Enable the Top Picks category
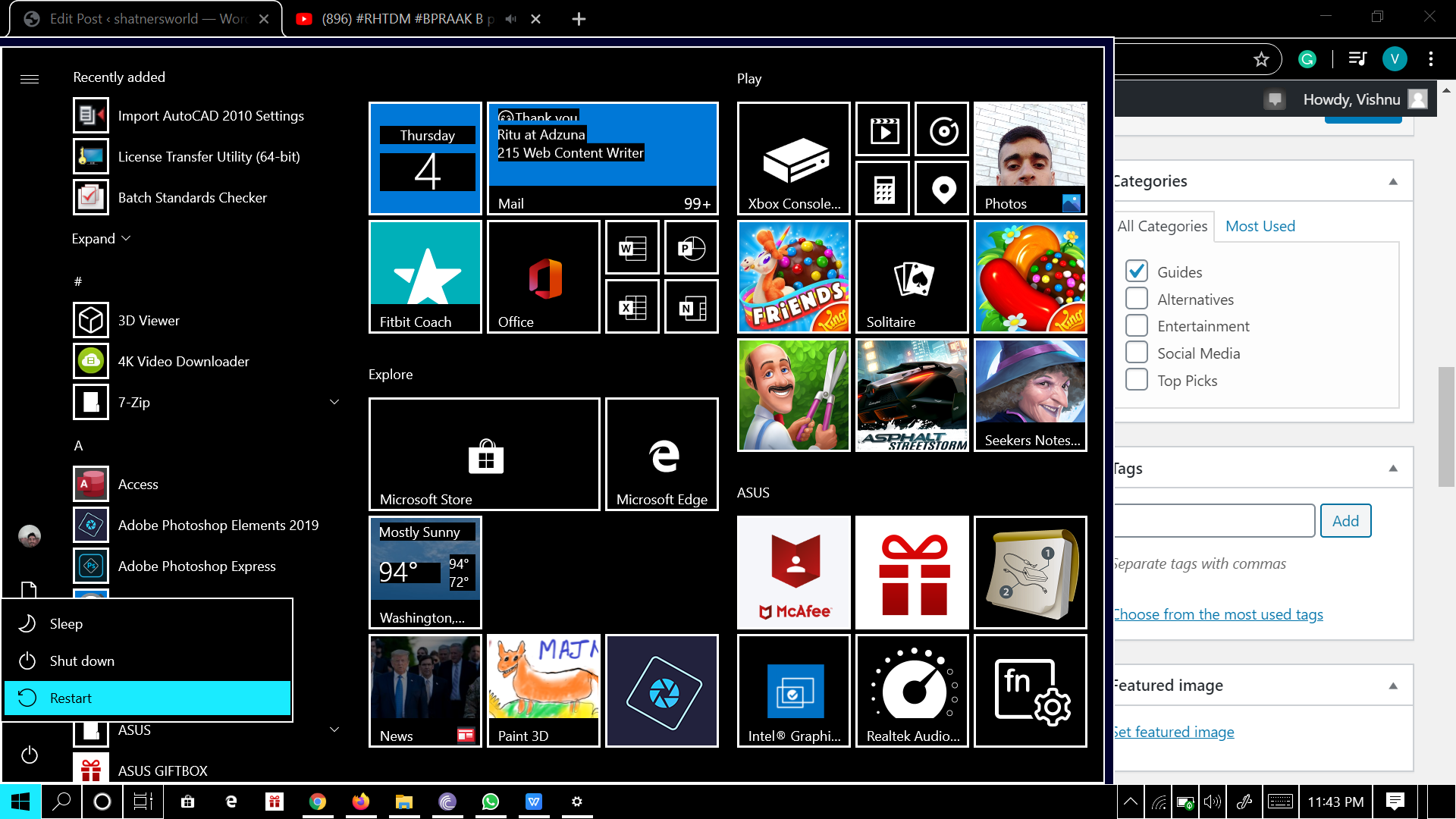The height and width of the screenshot is (819, 1456). pos(1136,380)
